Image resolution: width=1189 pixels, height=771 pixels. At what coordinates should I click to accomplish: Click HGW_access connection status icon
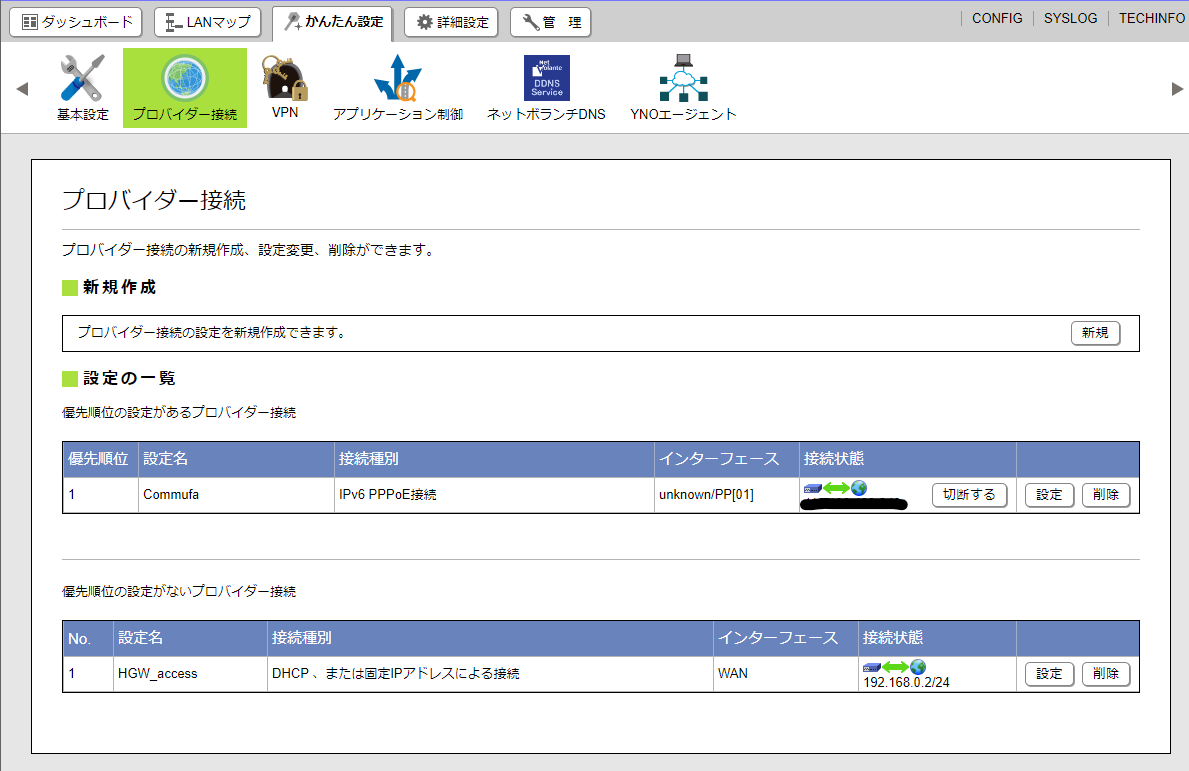click(x=895, y=667)
